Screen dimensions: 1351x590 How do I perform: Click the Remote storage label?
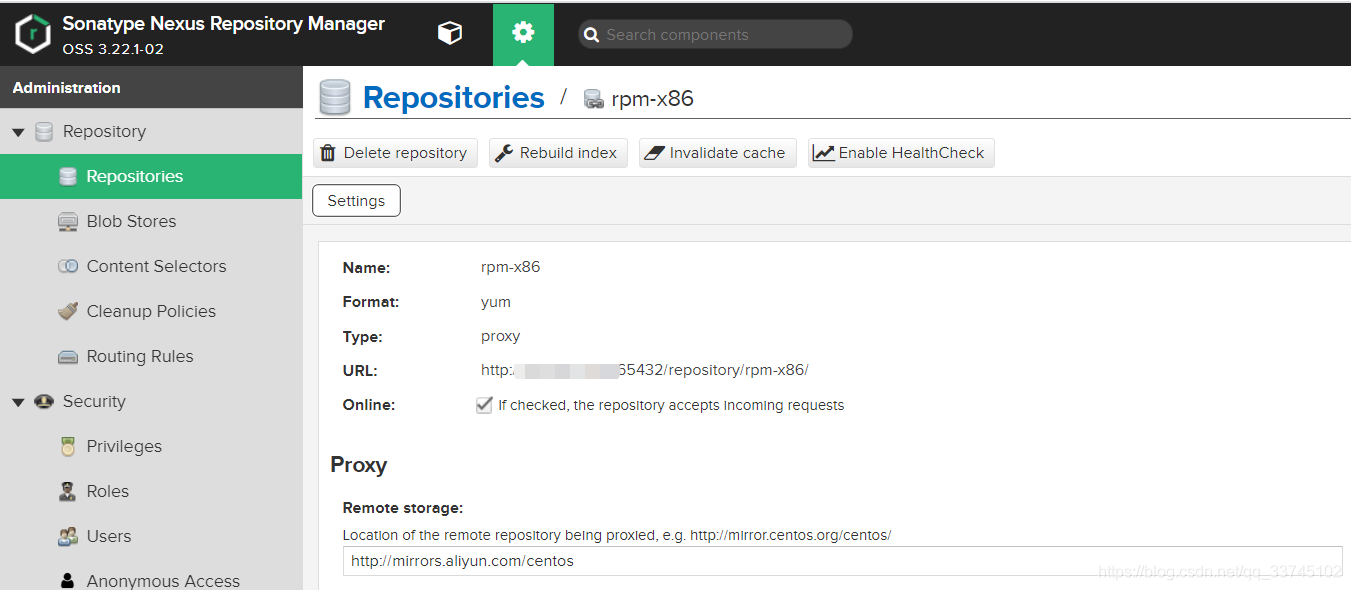[x=403, y=508]
